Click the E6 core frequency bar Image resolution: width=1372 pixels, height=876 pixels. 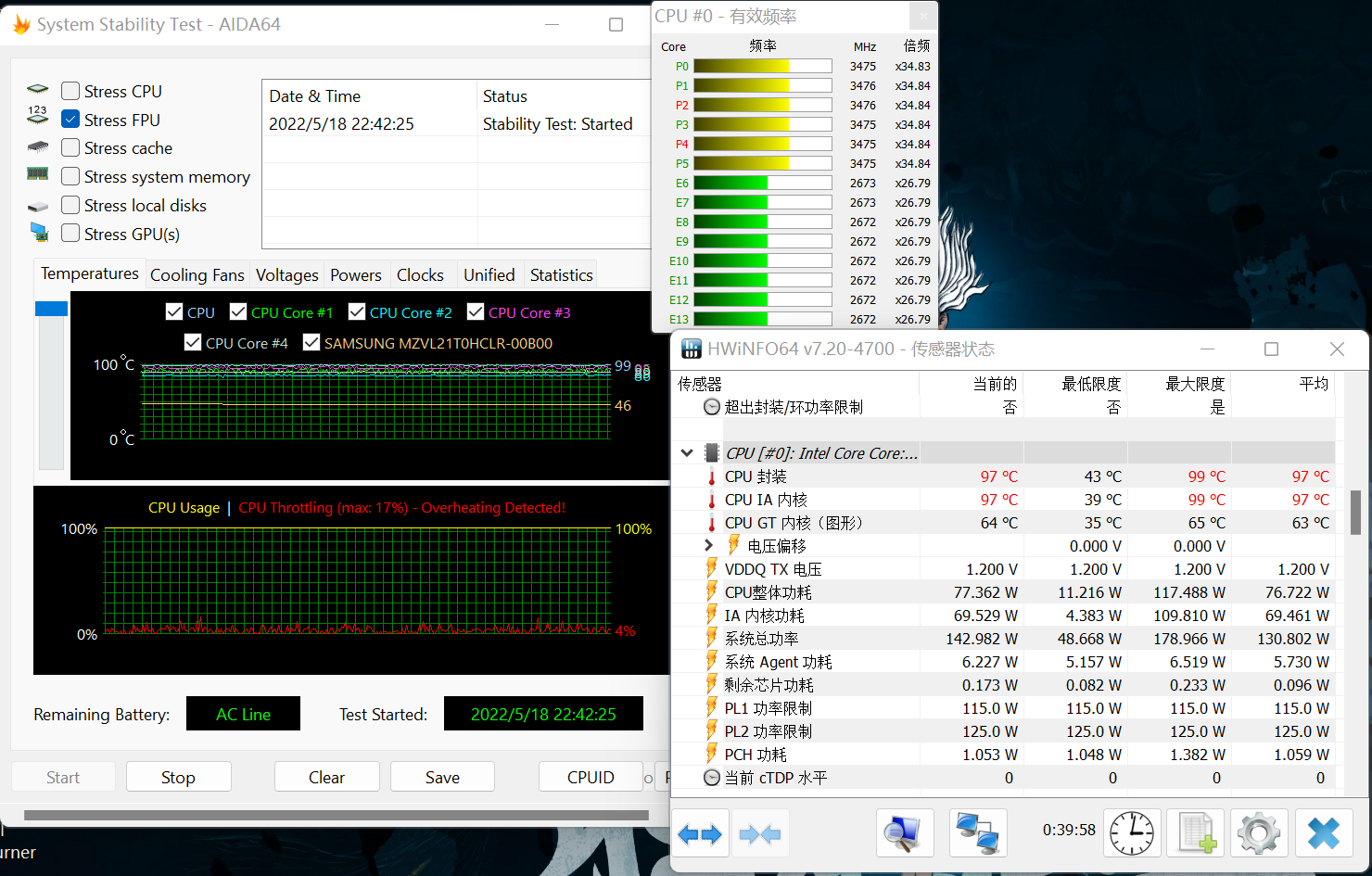pyautogui.click(x=763, y=183)
